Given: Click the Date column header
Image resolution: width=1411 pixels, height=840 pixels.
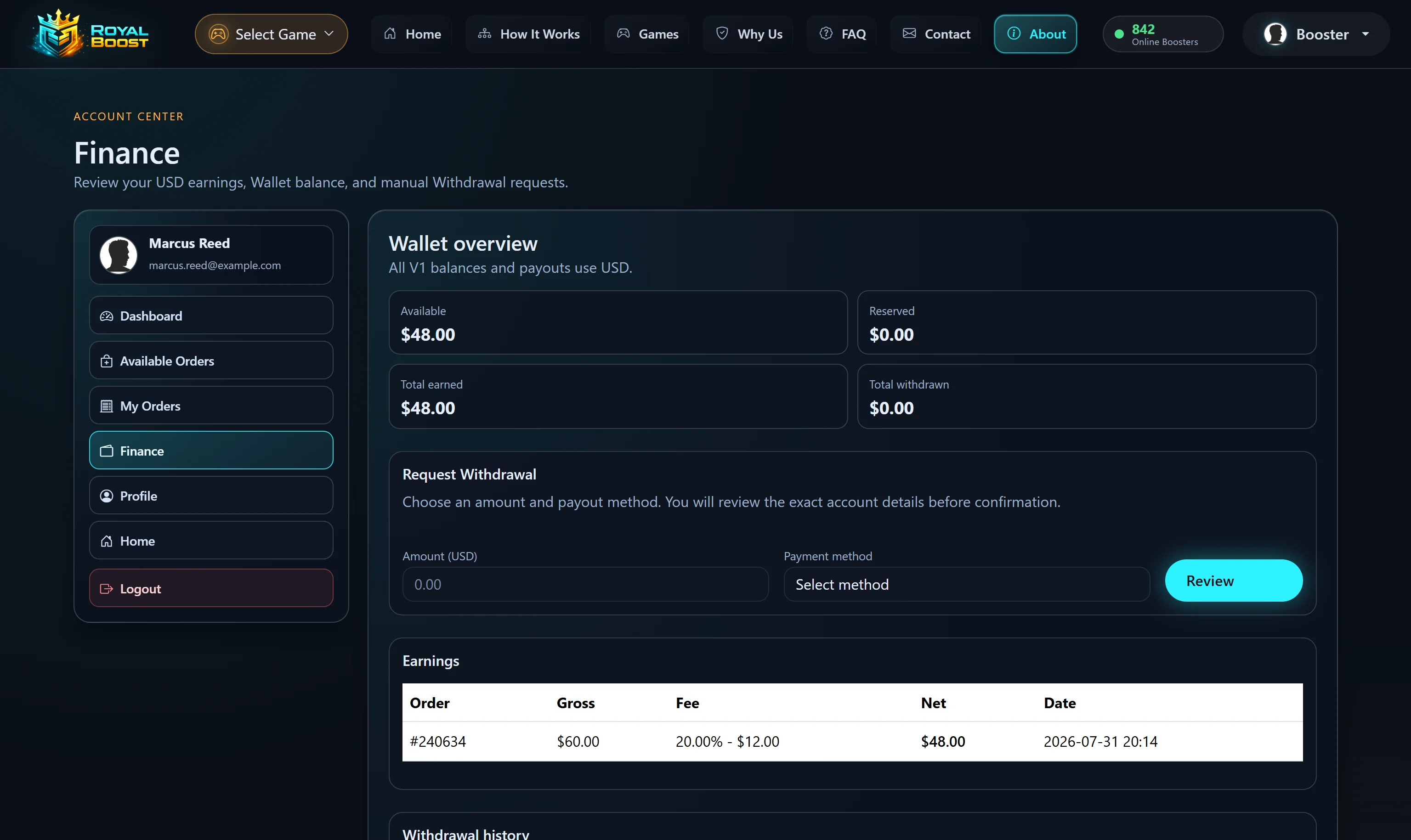Looking at the screenshot, I should (x=1060, y=703).
